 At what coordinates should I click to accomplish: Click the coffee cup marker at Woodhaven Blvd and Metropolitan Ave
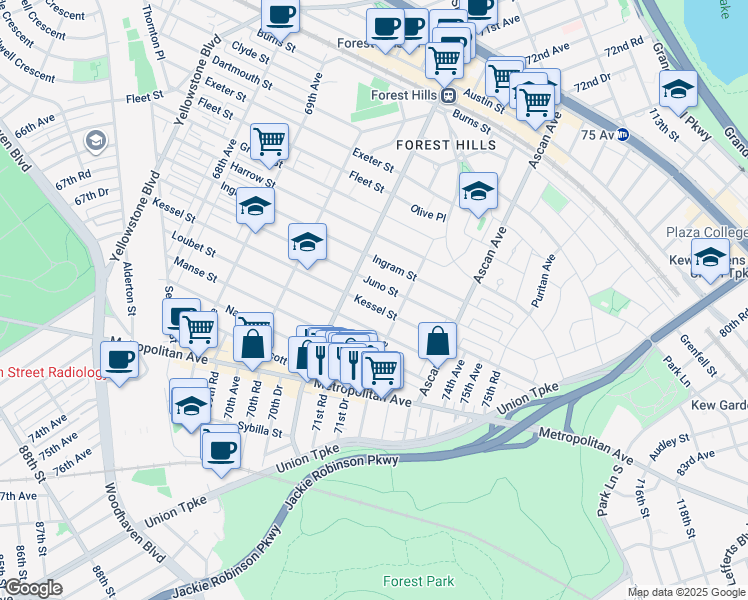coord(119,361)
